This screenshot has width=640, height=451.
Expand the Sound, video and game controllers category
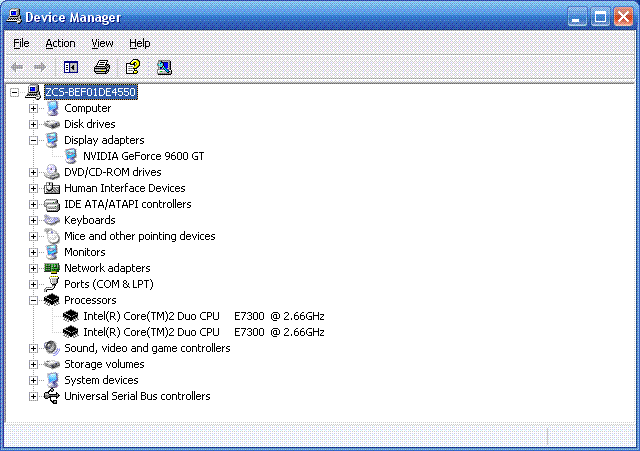coord(33,348)
